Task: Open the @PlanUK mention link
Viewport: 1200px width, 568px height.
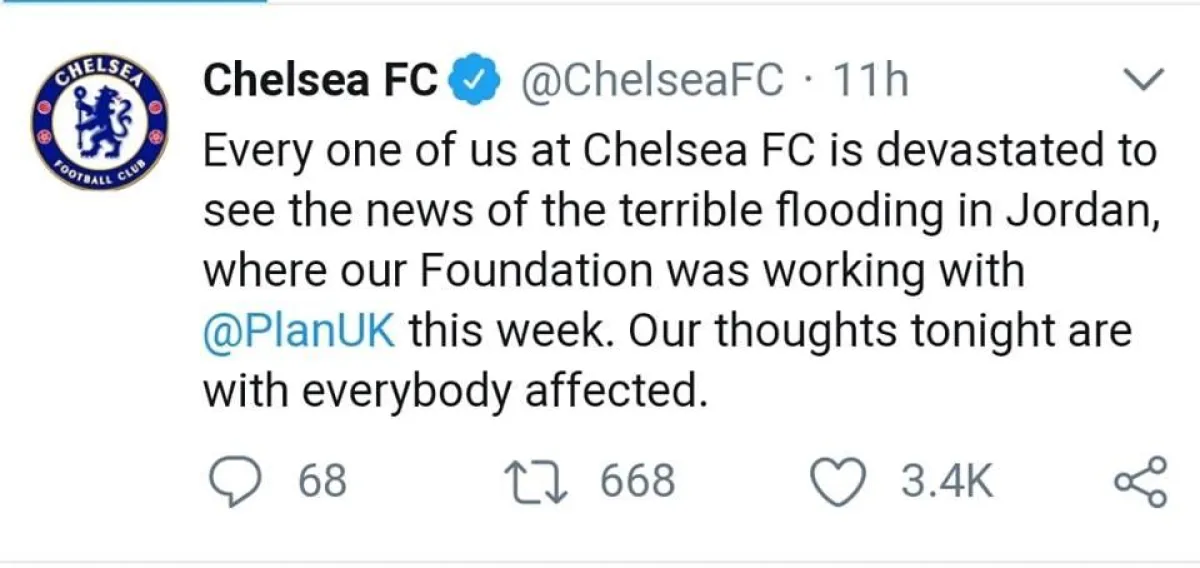Action: [x=300, y=331]
